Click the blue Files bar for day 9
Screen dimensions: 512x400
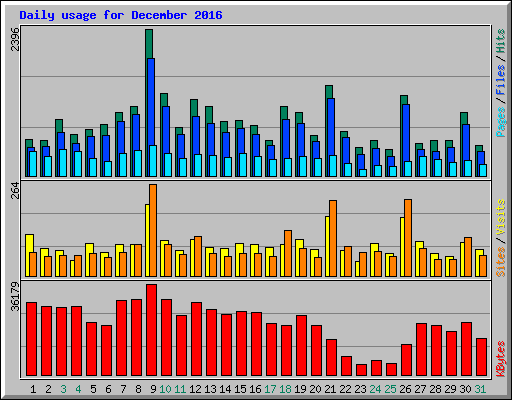click(x=151, y=102)
